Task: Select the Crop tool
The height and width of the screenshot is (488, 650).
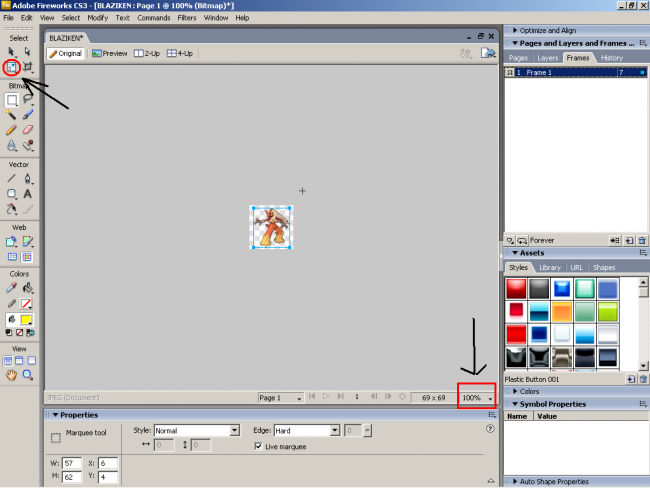Action: click(x=27, y=67)
